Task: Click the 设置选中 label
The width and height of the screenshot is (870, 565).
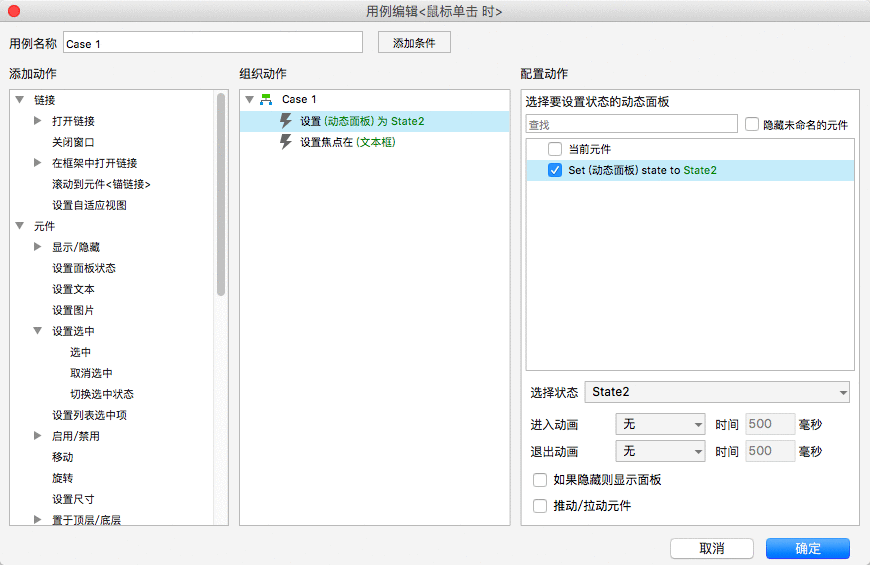Action: point(73,331)
